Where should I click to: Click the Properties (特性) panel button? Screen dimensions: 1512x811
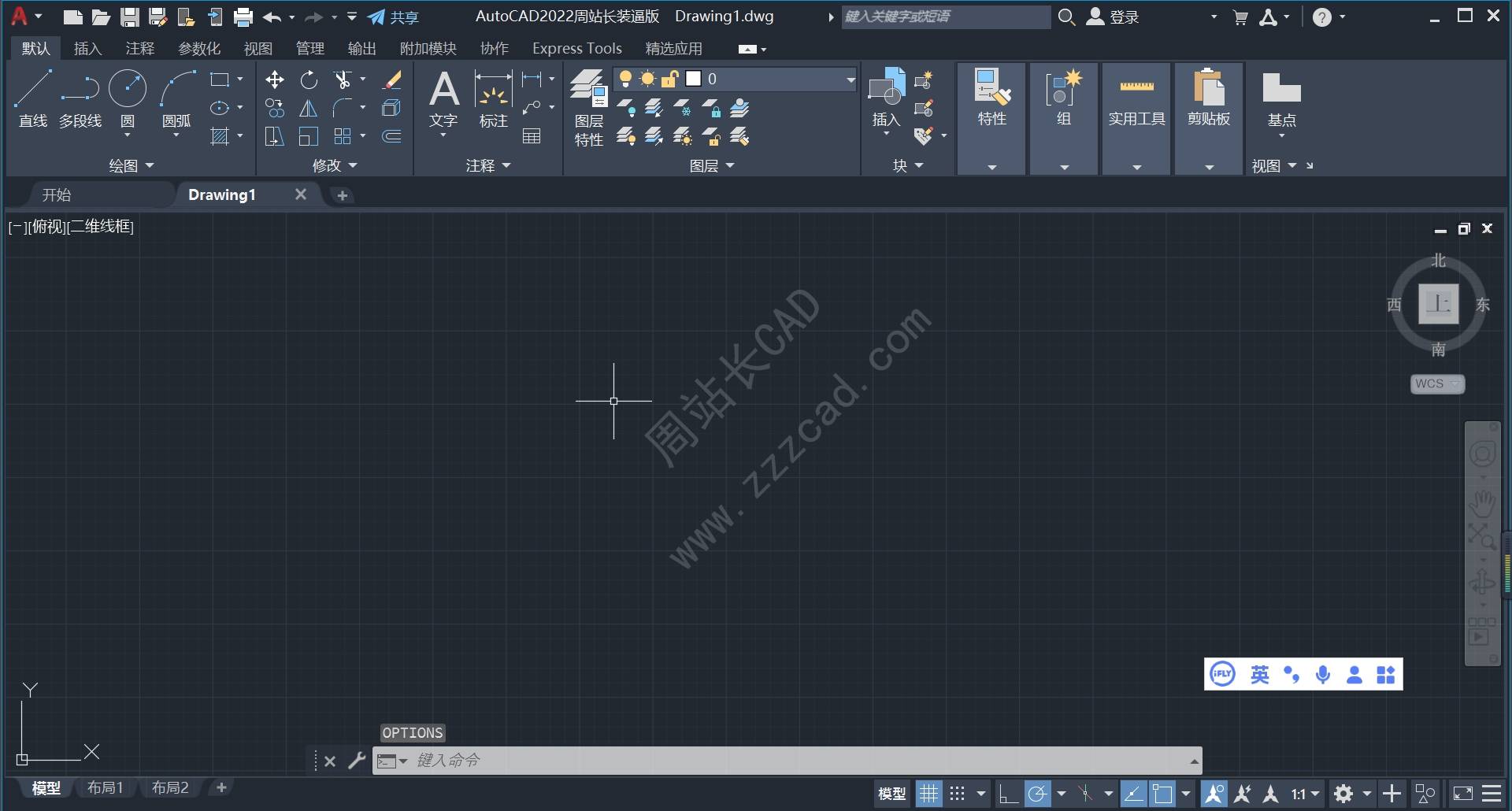point(991,98)
